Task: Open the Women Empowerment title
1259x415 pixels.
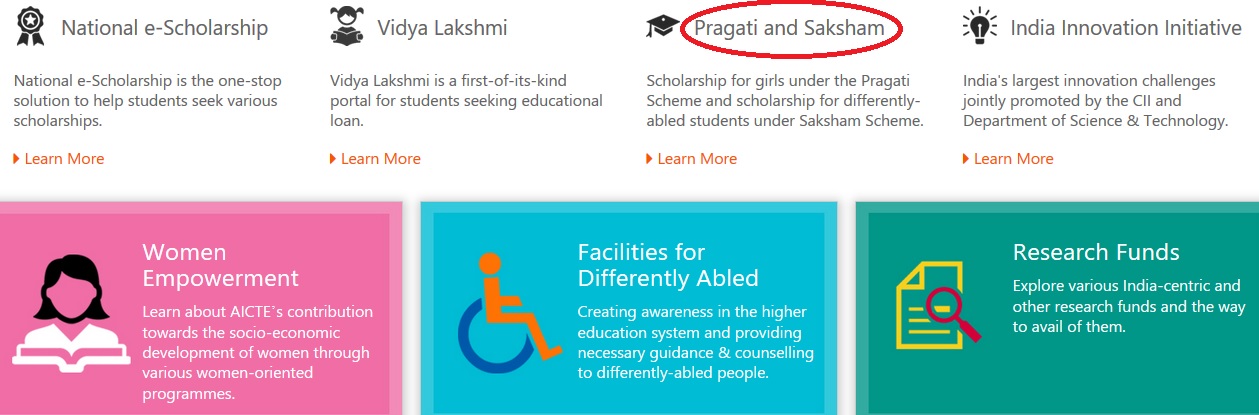Action: tap(221, 265)
